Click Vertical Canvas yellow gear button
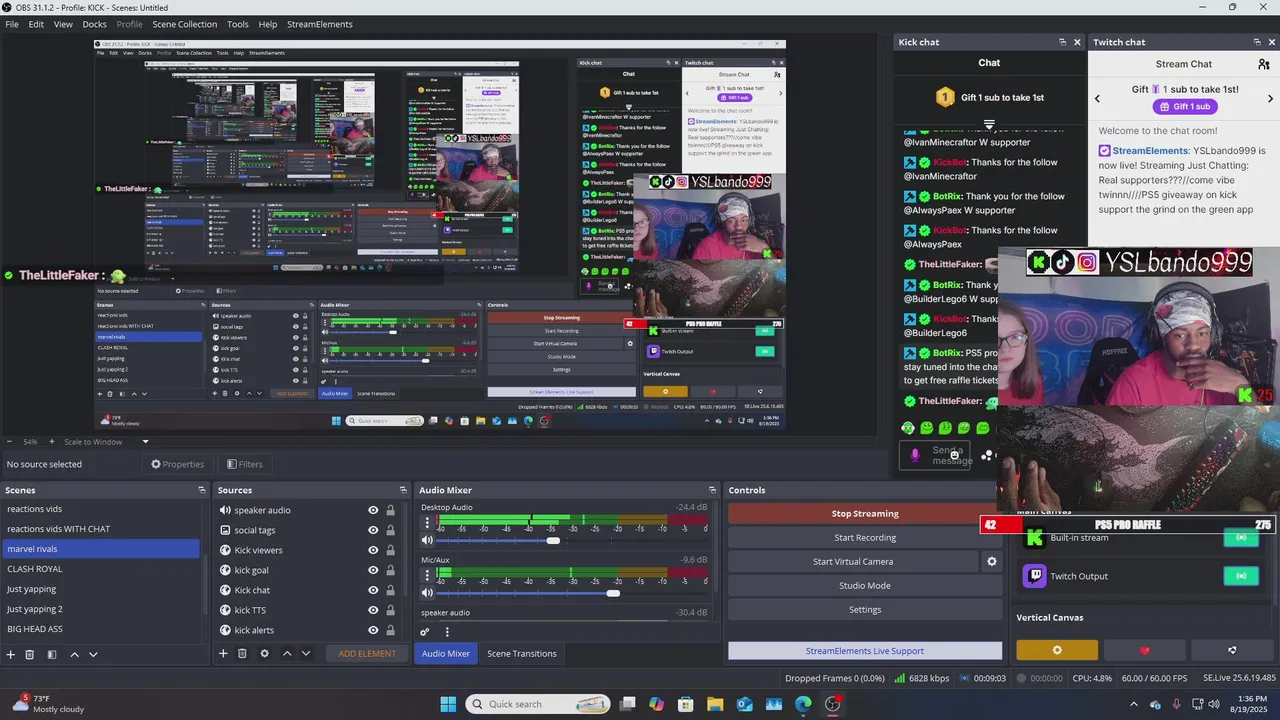Screen dimensions: 1280x720 (x=1057, y=650)
